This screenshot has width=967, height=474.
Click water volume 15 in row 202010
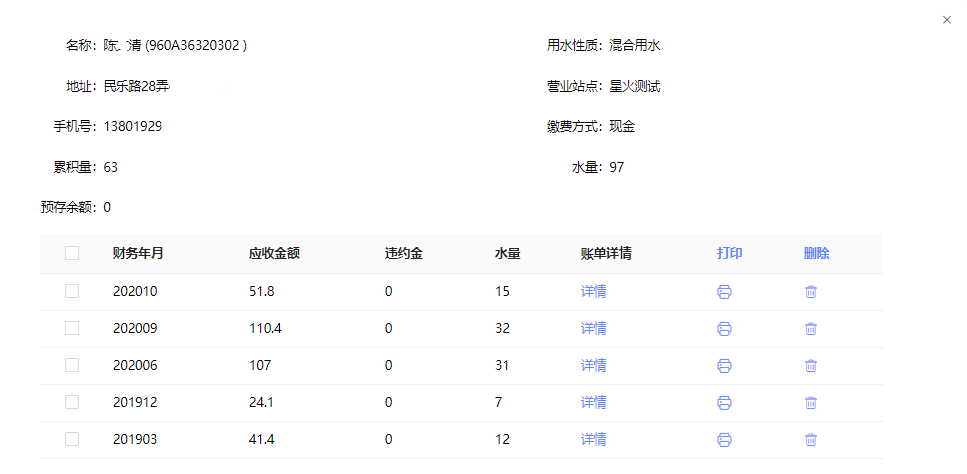[x=502, y=292]
